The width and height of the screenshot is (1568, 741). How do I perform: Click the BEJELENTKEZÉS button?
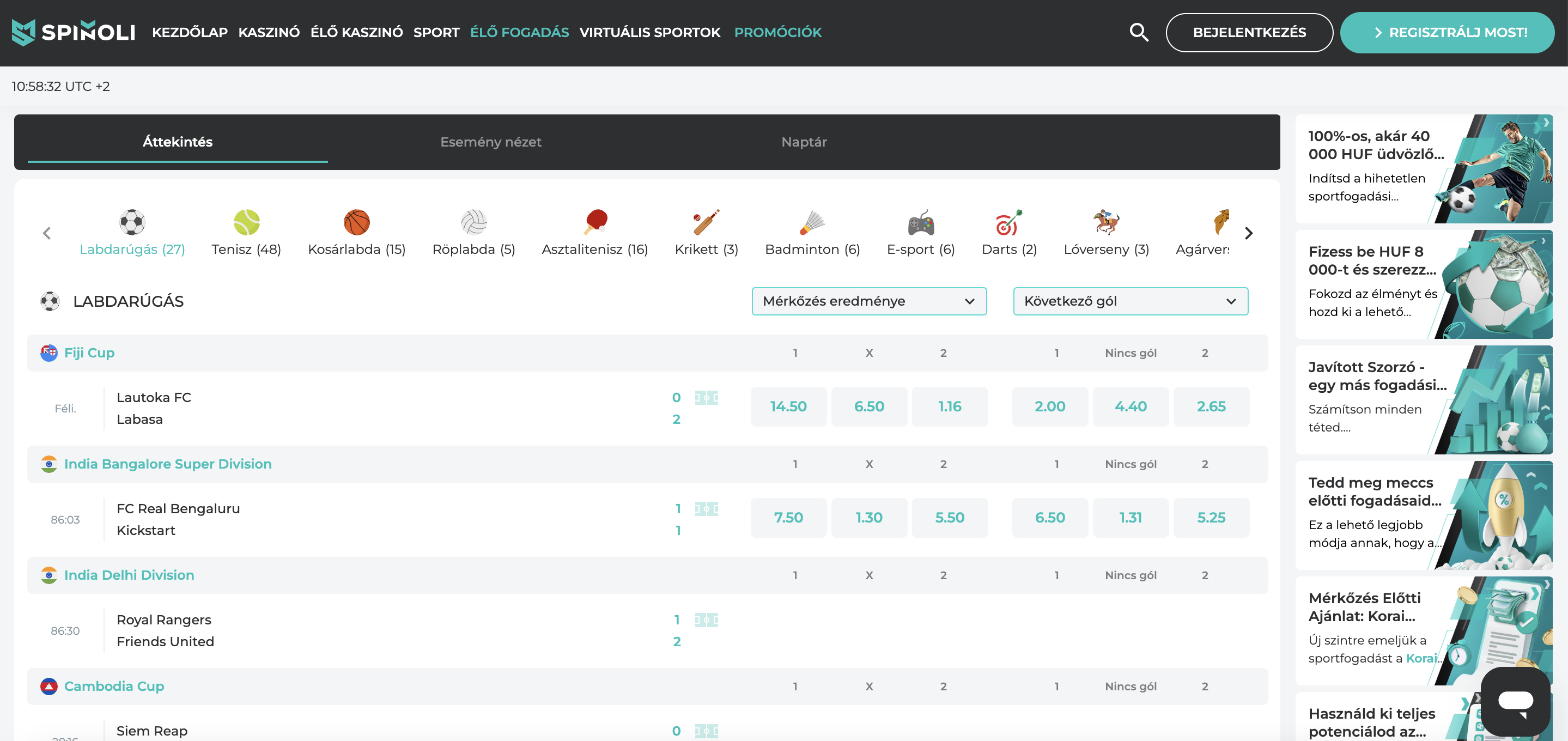click(1248, 32)
